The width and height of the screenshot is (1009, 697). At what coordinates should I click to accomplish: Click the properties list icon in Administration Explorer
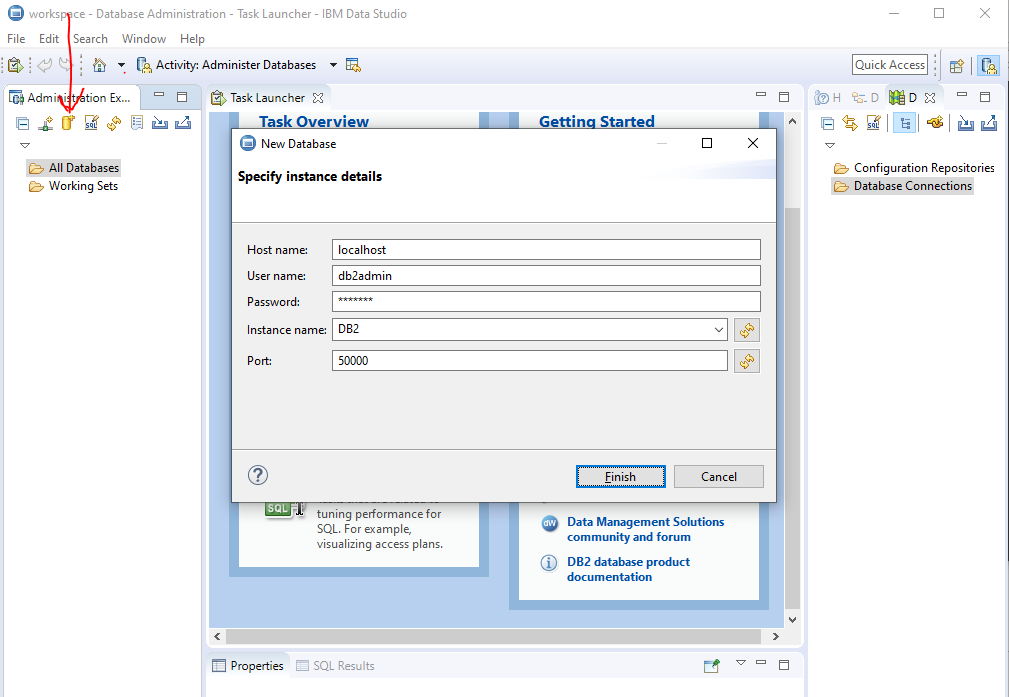(x=136, y=122)
